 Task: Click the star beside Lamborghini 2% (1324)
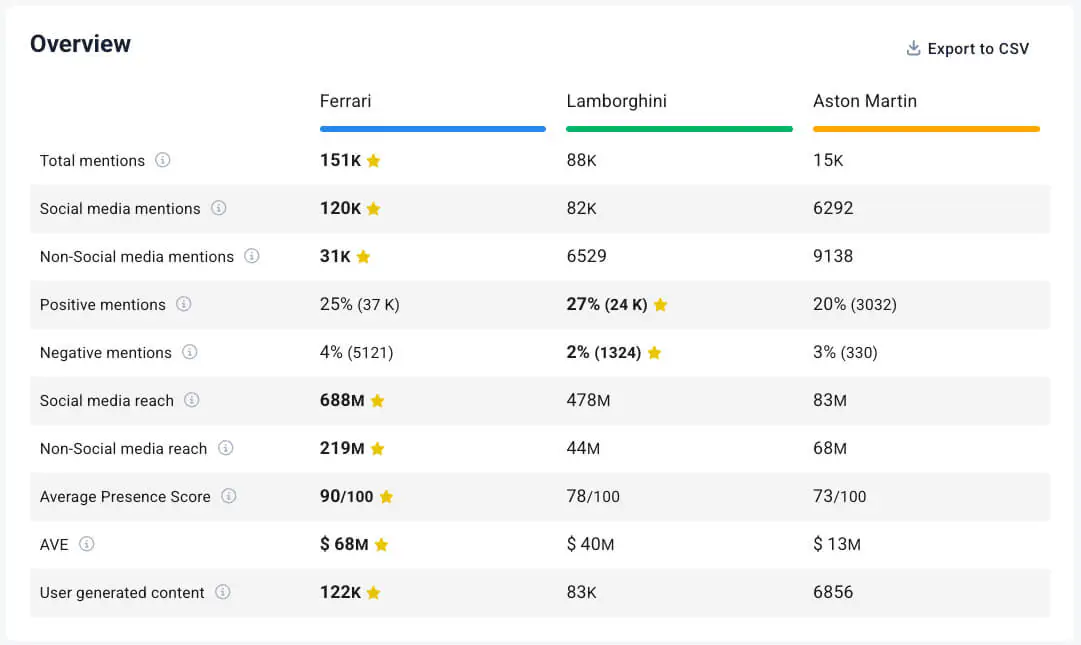(x=654, y=352)
